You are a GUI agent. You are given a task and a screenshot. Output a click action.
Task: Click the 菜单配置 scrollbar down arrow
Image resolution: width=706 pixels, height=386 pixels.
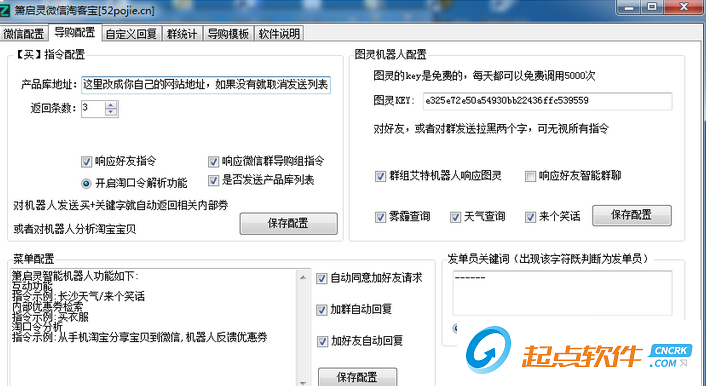point(303,382)
